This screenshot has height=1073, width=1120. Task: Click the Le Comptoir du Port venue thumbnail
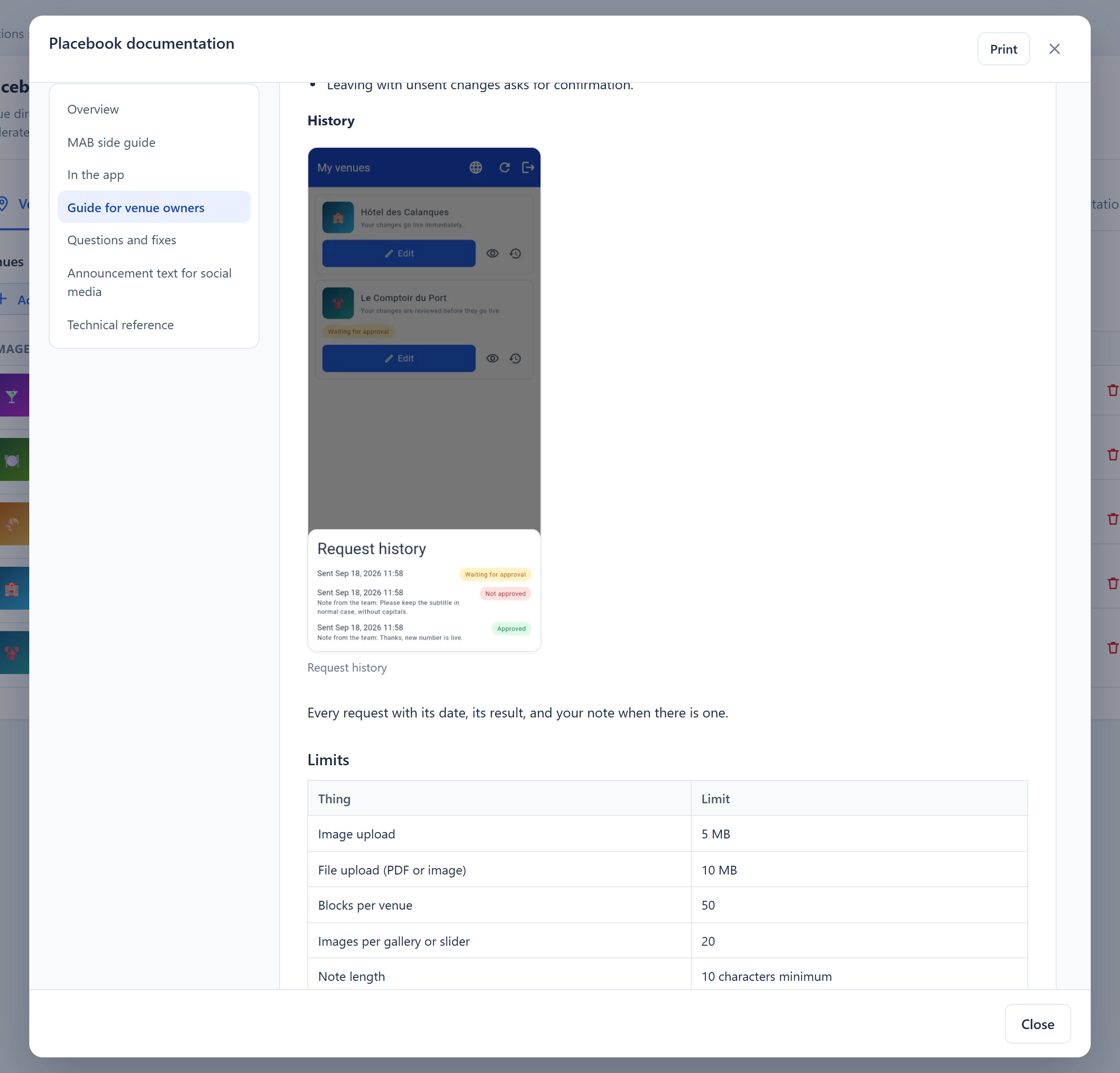point(338,303)
